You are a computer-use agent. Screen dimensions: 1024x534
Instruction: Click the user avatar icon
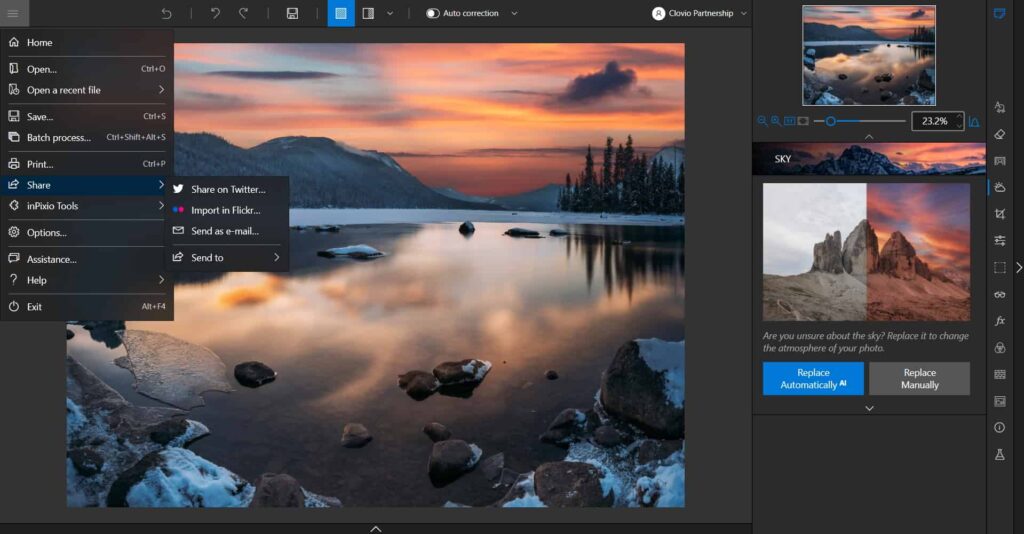(658, 13)
